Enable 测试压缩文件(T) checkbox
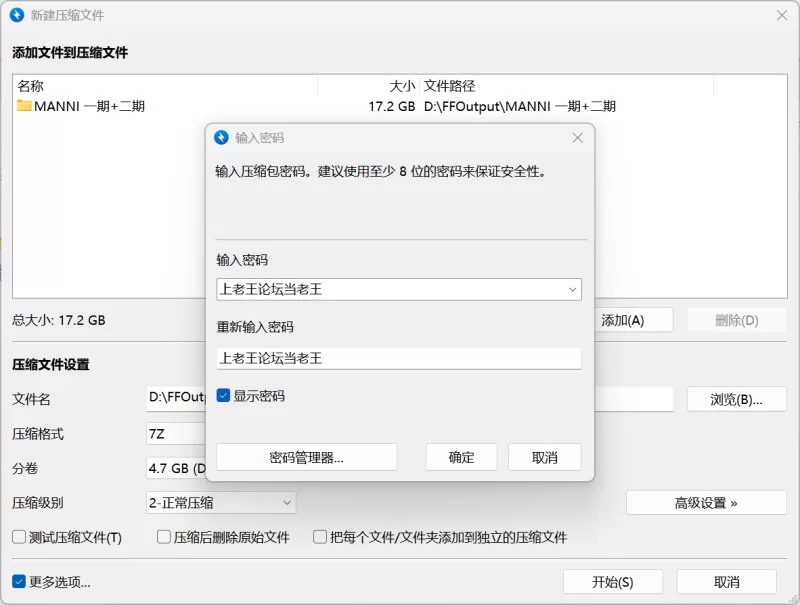Image resolution: width=800 pixels, height=605 pixels. pos(19,537)
